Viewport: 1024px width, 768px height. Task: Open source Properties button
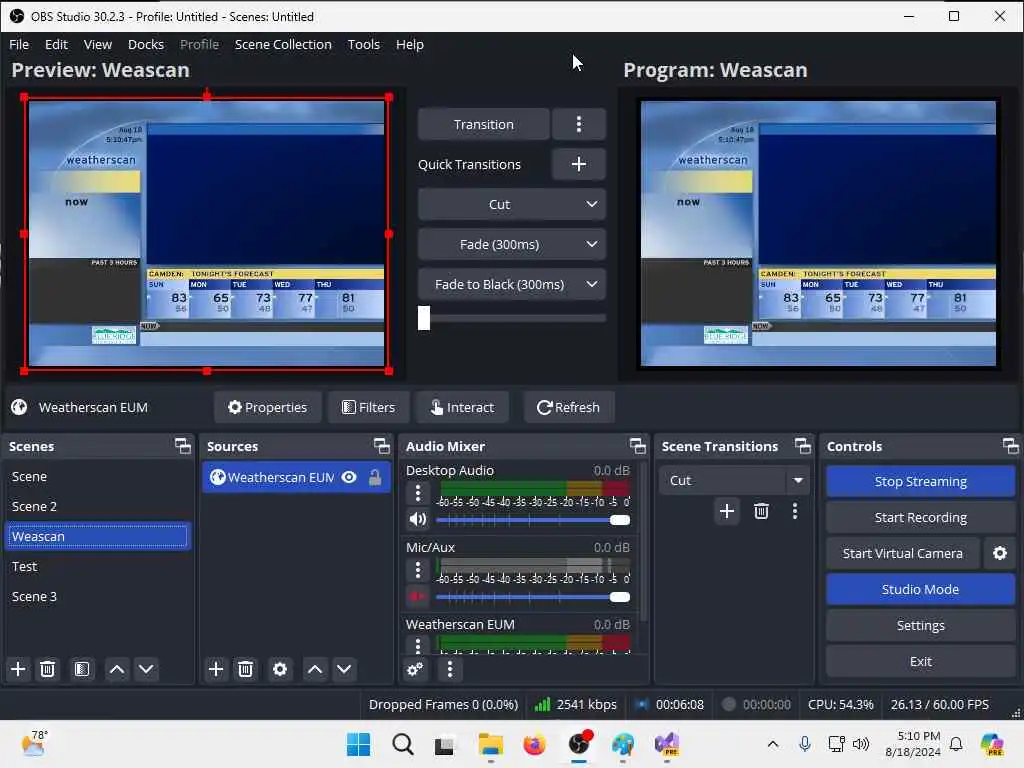(267, 407)
